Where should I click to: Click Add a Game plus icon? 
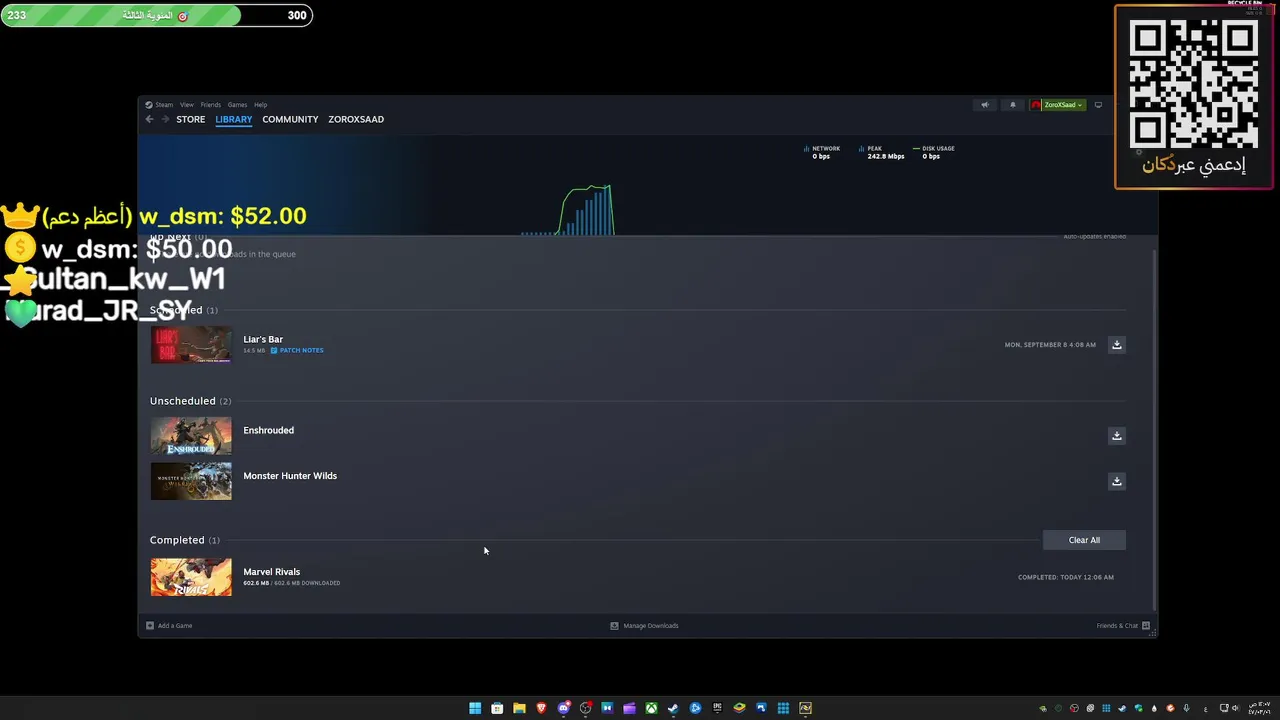150,626
